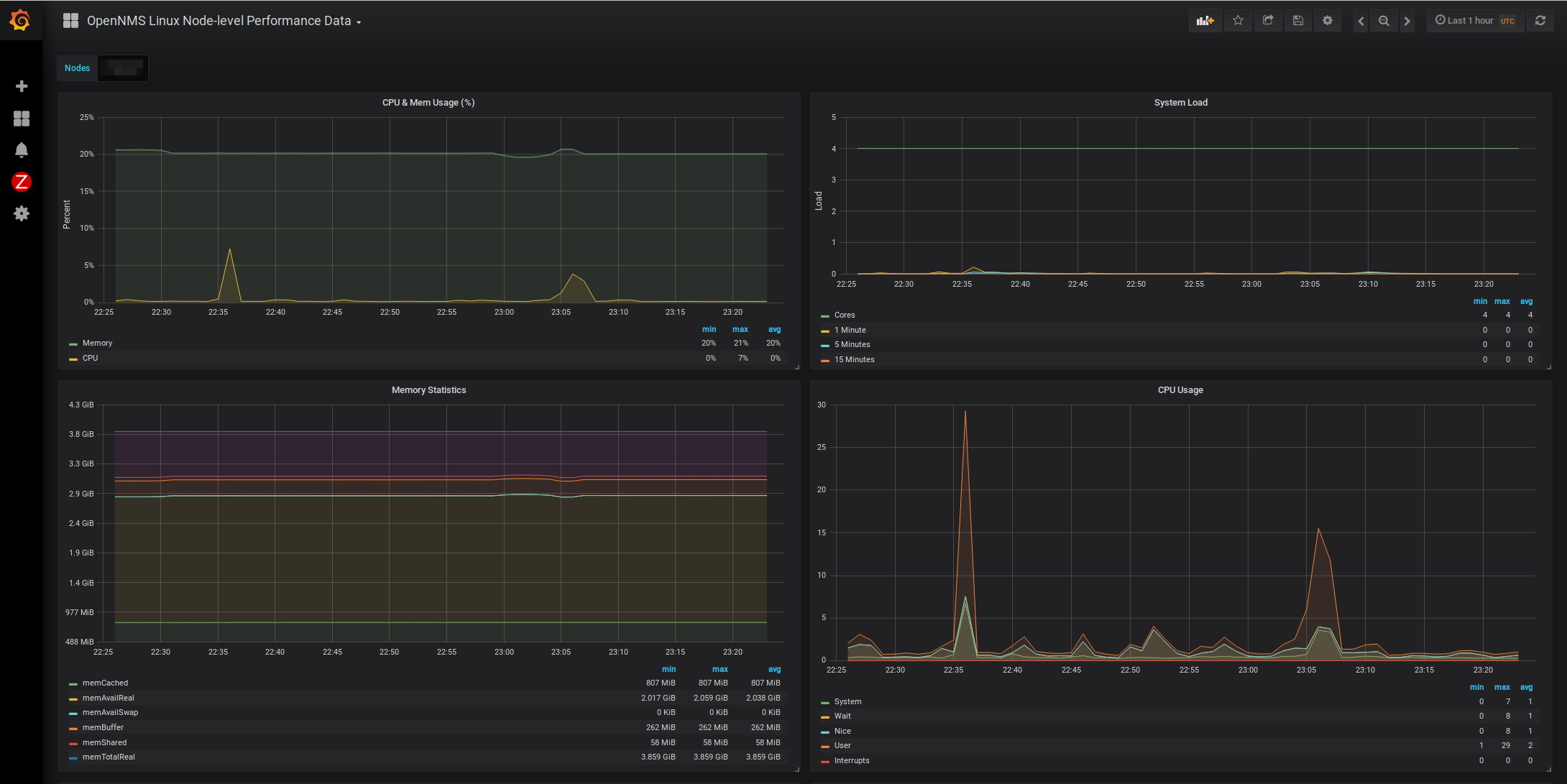Screen dimensions: 1567x784
Task: Click the Share dashboard icon
Action: (1268, 21)
